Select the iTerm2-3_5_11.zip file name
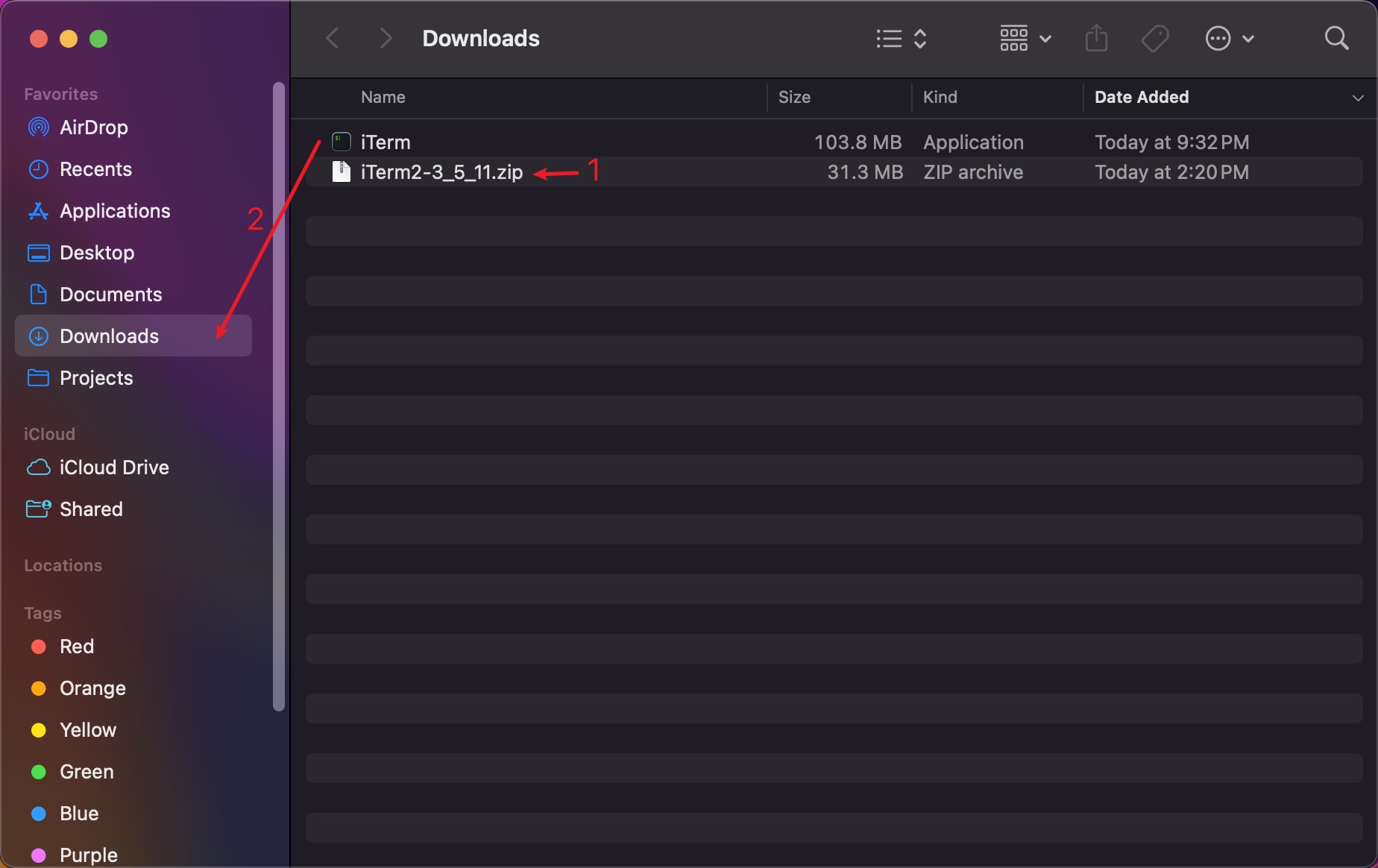Image resolution: width=1378 pixels, height=868 pixels. point(441,172)
